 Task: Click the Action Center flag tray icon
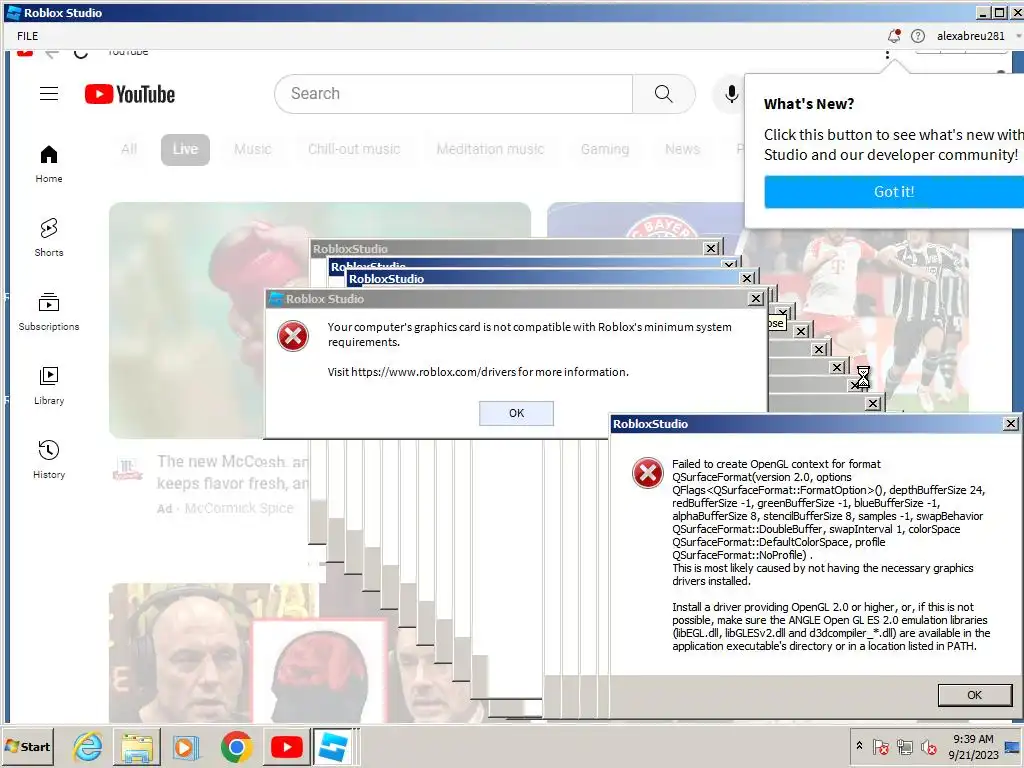point(880,746)
